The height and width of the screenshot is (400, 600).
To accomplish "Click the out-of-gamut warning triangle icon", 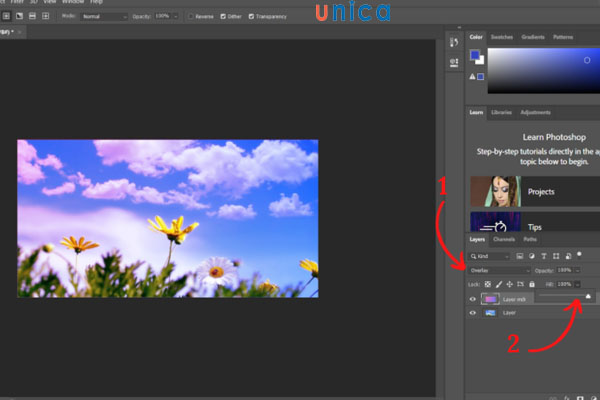I will [x=471, y=76].
